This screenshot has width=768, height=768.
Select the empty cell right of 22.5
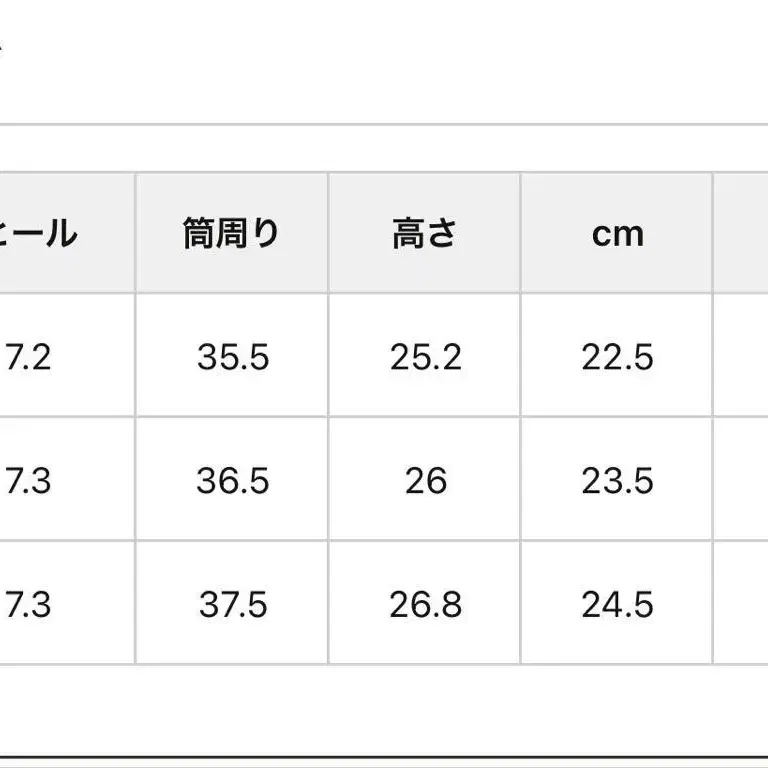[x=741, y=357]
